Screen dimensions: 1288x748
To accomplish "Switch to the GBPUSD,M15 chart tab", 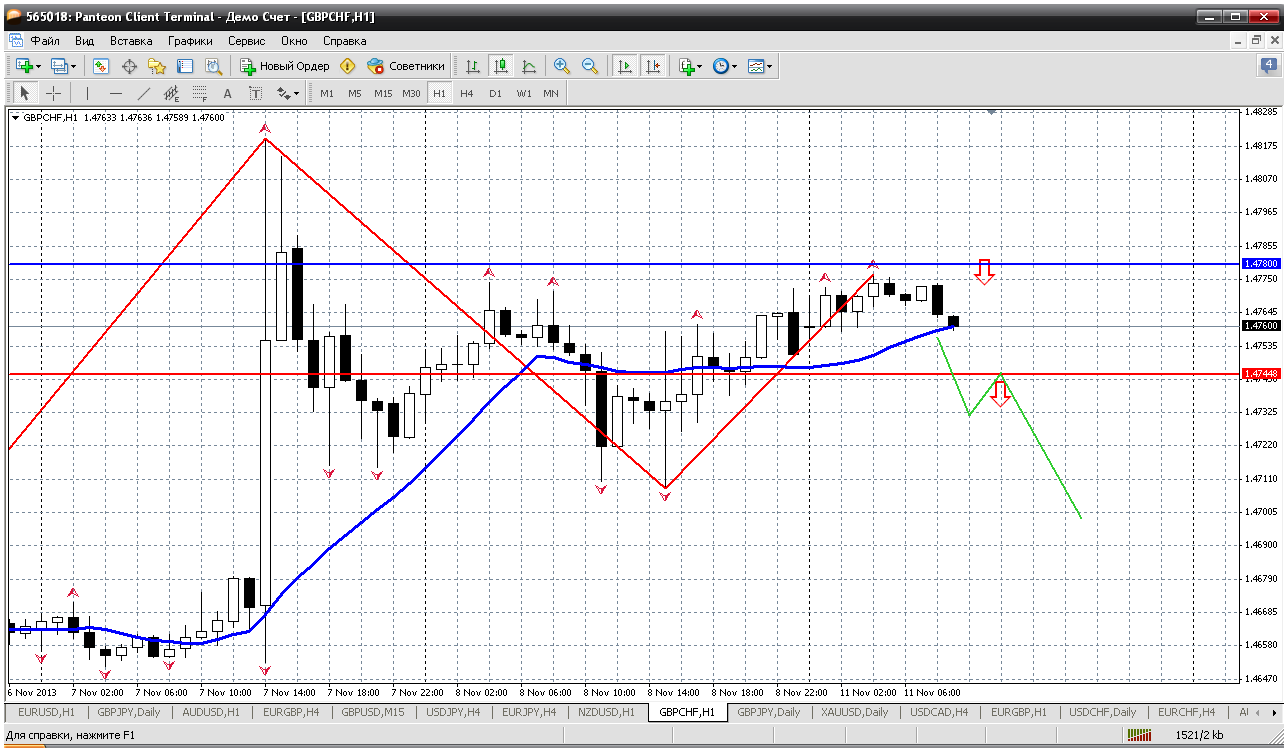I will coord(373,712).
